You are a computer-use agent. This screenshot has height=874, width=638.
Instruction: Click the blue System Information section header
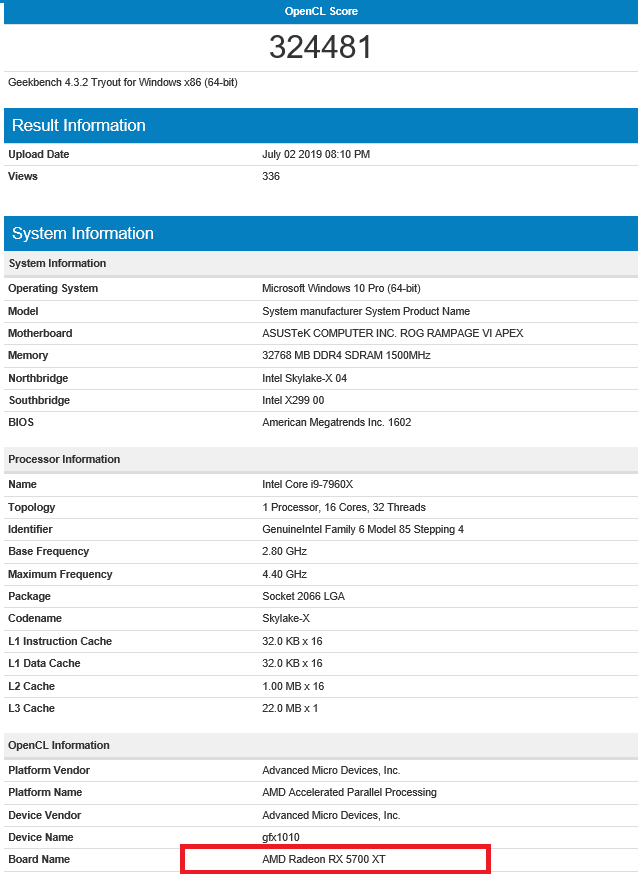[83, 233]
